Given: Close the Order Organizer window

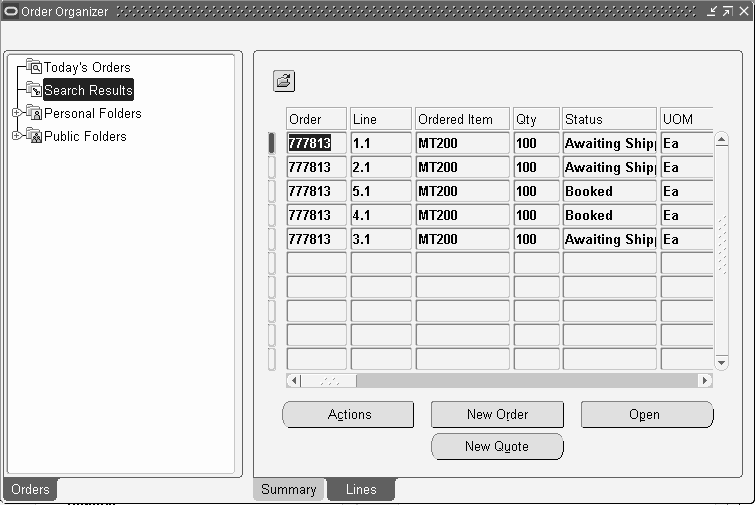Looking at the screenshot, I should pos(744,11).
